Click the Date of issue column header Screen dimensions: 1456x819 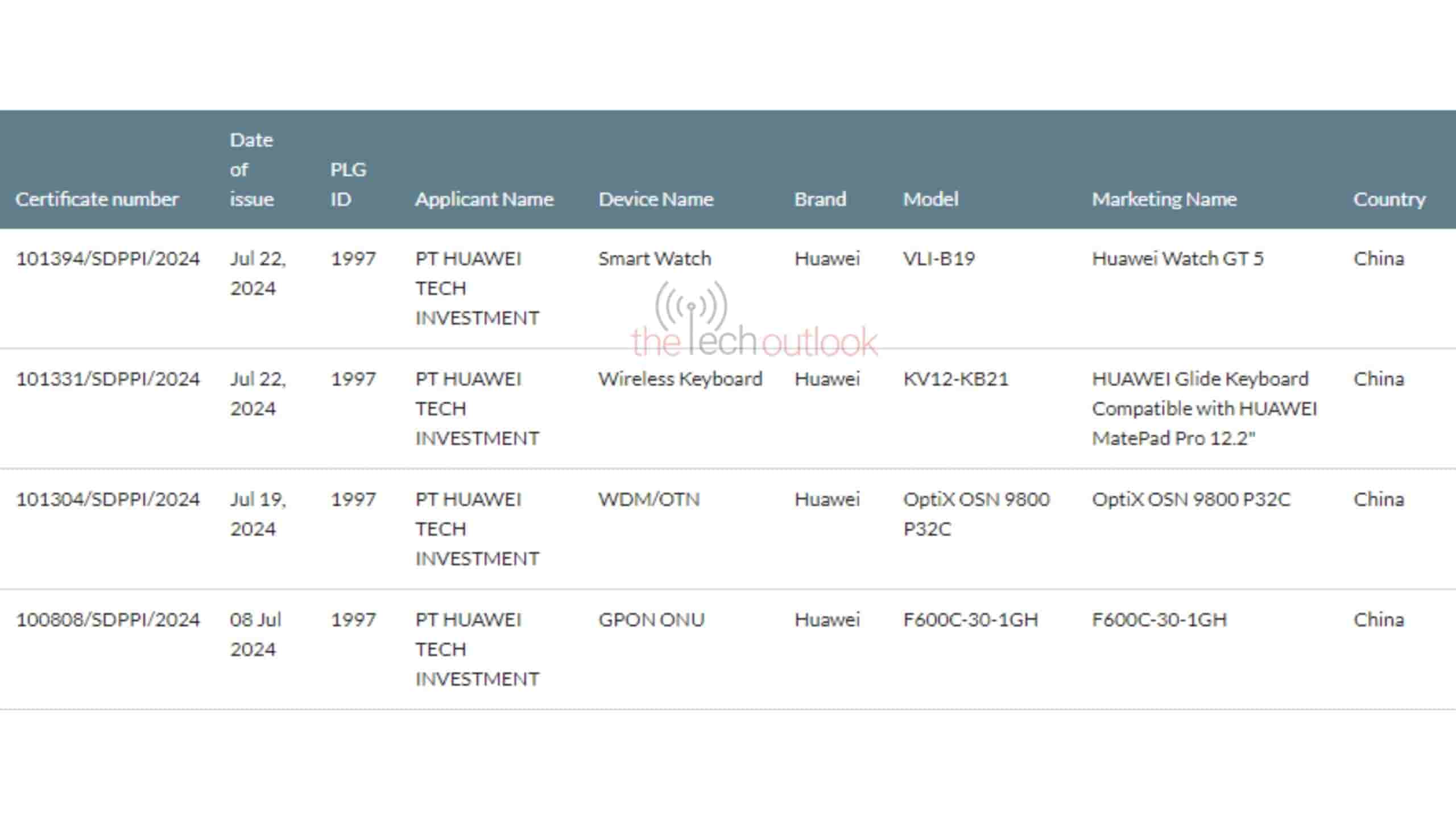(x=251, y=169)
